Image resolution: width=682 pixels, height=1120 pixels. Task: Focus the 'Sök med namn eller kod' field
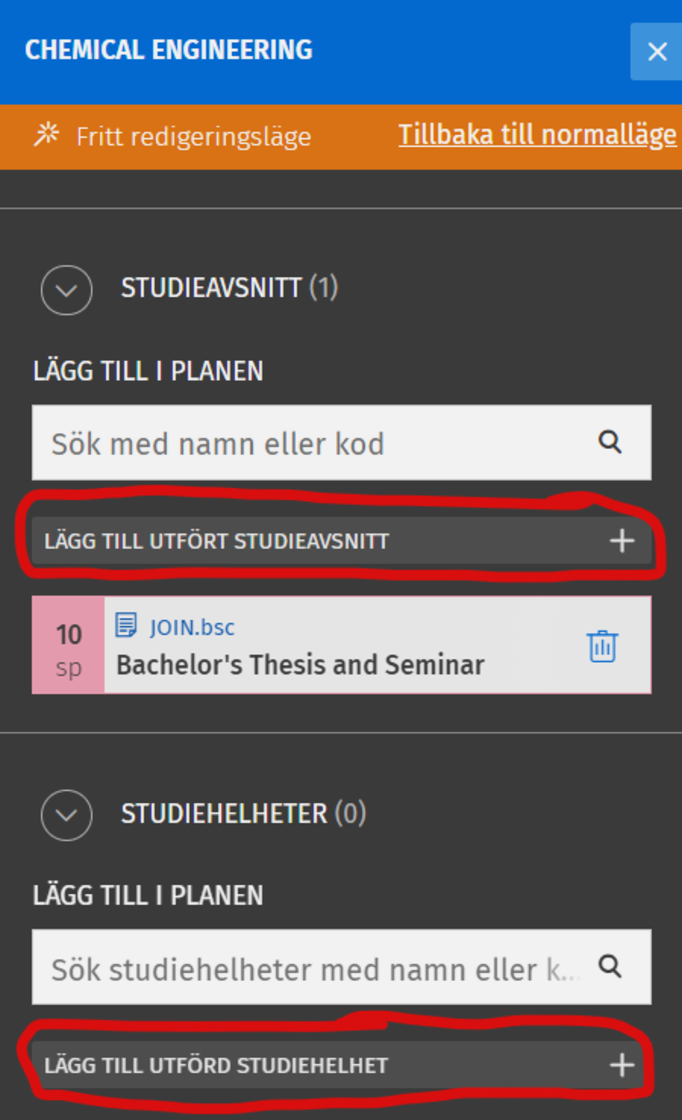coord(310,443)
